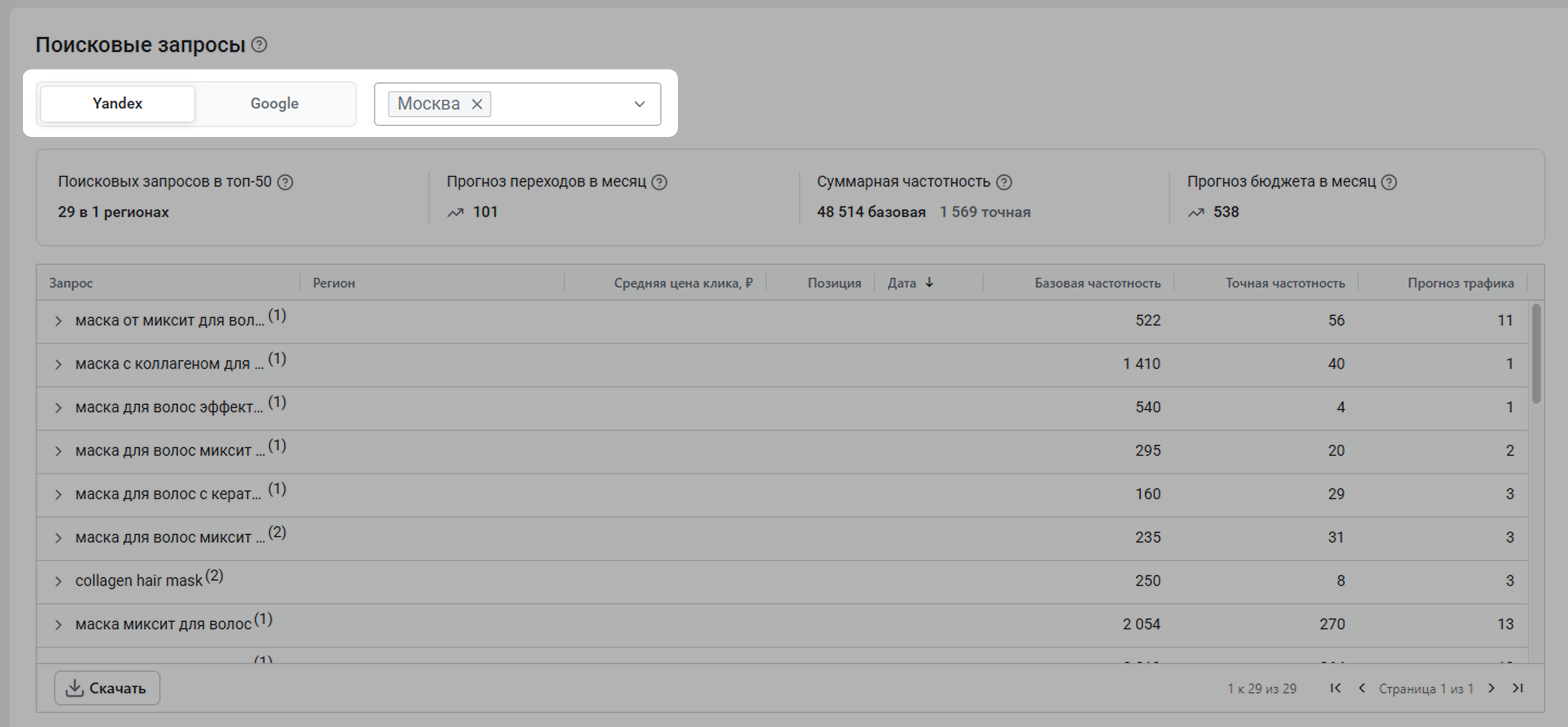Click the Скачать download button
The image size is (1568, 727).
(x=107, y=688)
